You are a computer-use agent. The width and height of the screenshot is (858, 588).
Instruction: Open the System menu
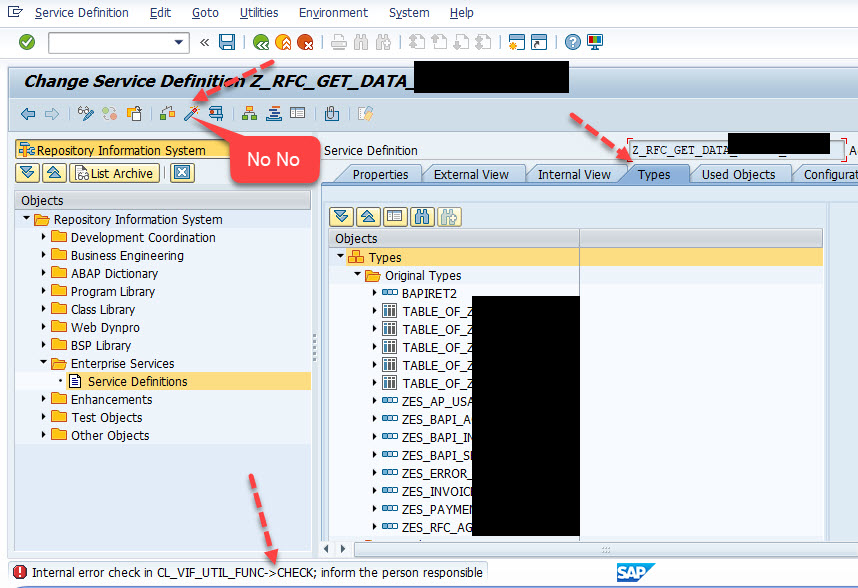pos(409,13)
